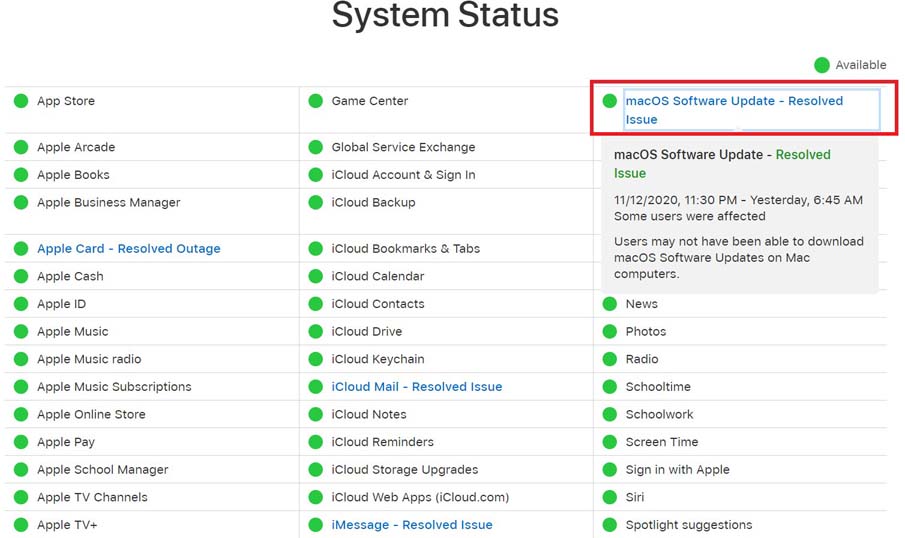Click the status dot beside Apple Card
Viewport: 905px width, 538px height.
point(21,249)
